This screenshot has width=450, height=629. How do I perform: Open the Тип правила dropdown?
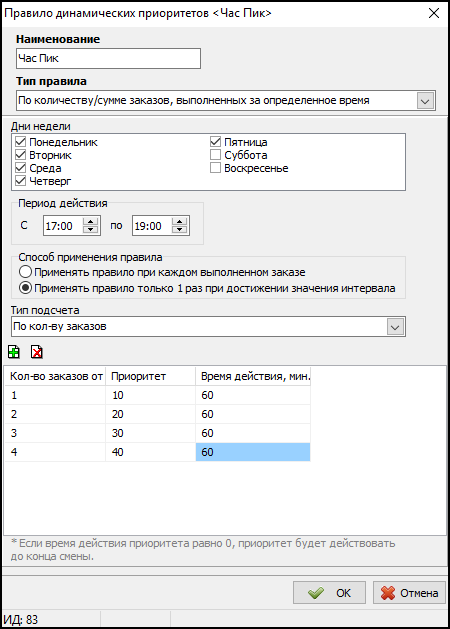click(x=425, y=101)
